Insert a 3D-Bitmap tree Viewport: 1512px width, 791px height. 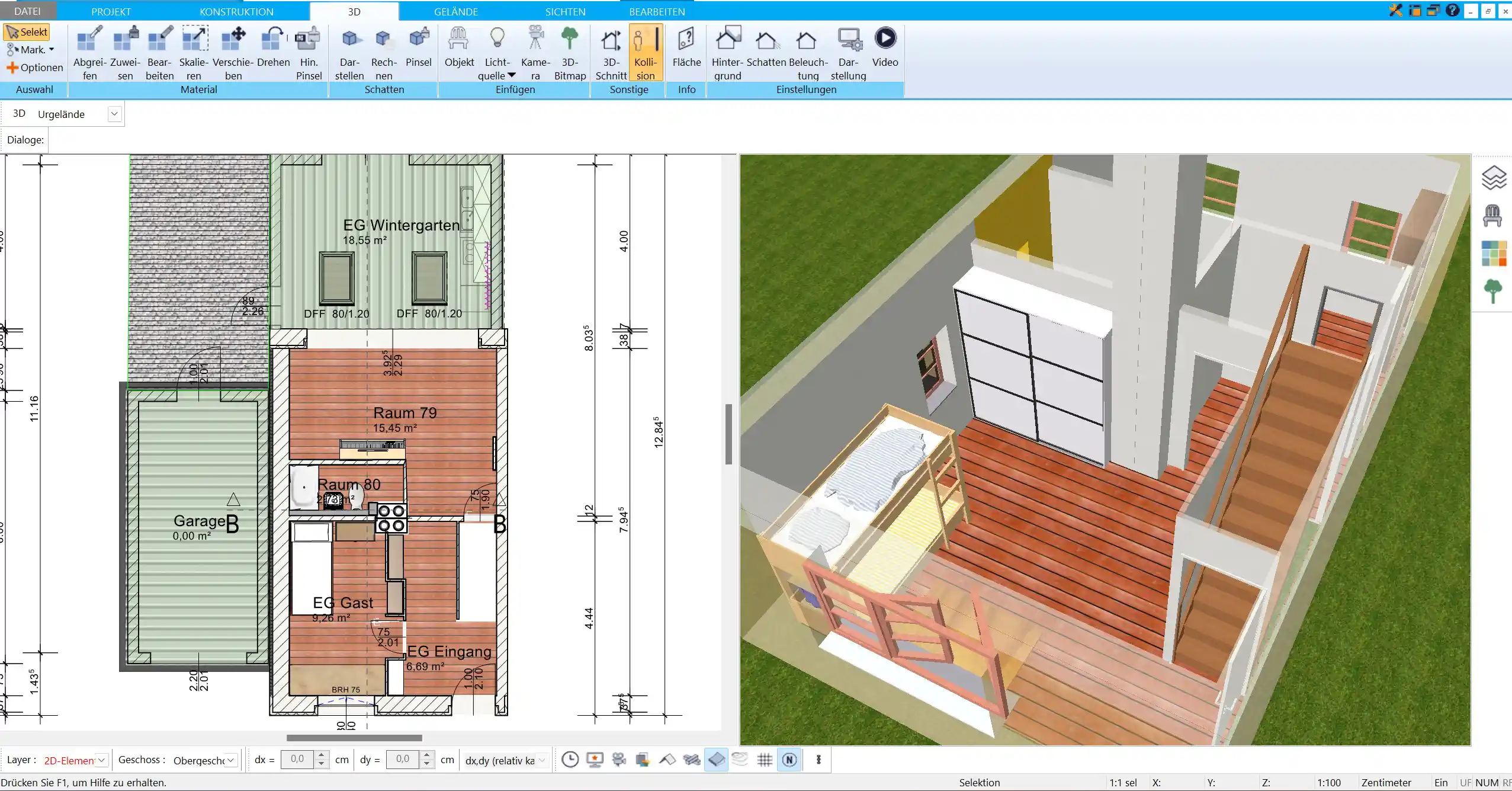pyautogui.click(x=570, y=53)
